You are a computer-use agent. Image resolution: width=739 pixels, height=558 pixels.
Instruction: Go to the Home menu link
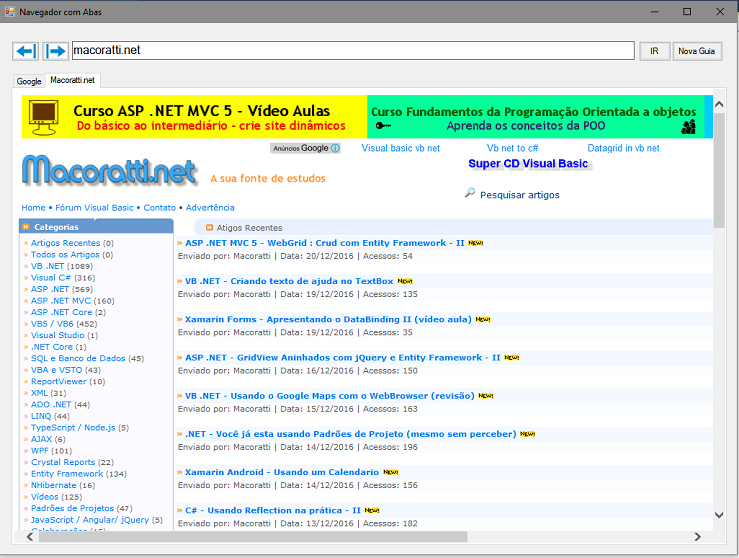tap(33, 208)
